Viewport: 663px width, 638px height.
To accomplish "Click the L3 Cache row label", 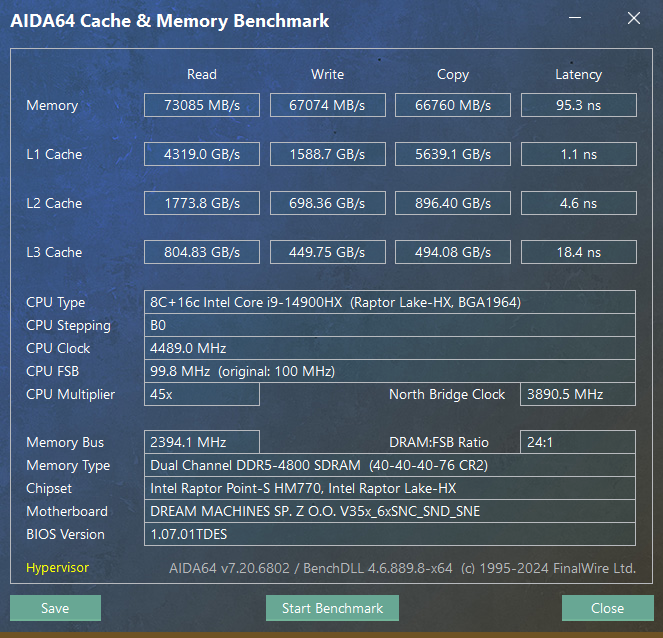I will point(54,252).
